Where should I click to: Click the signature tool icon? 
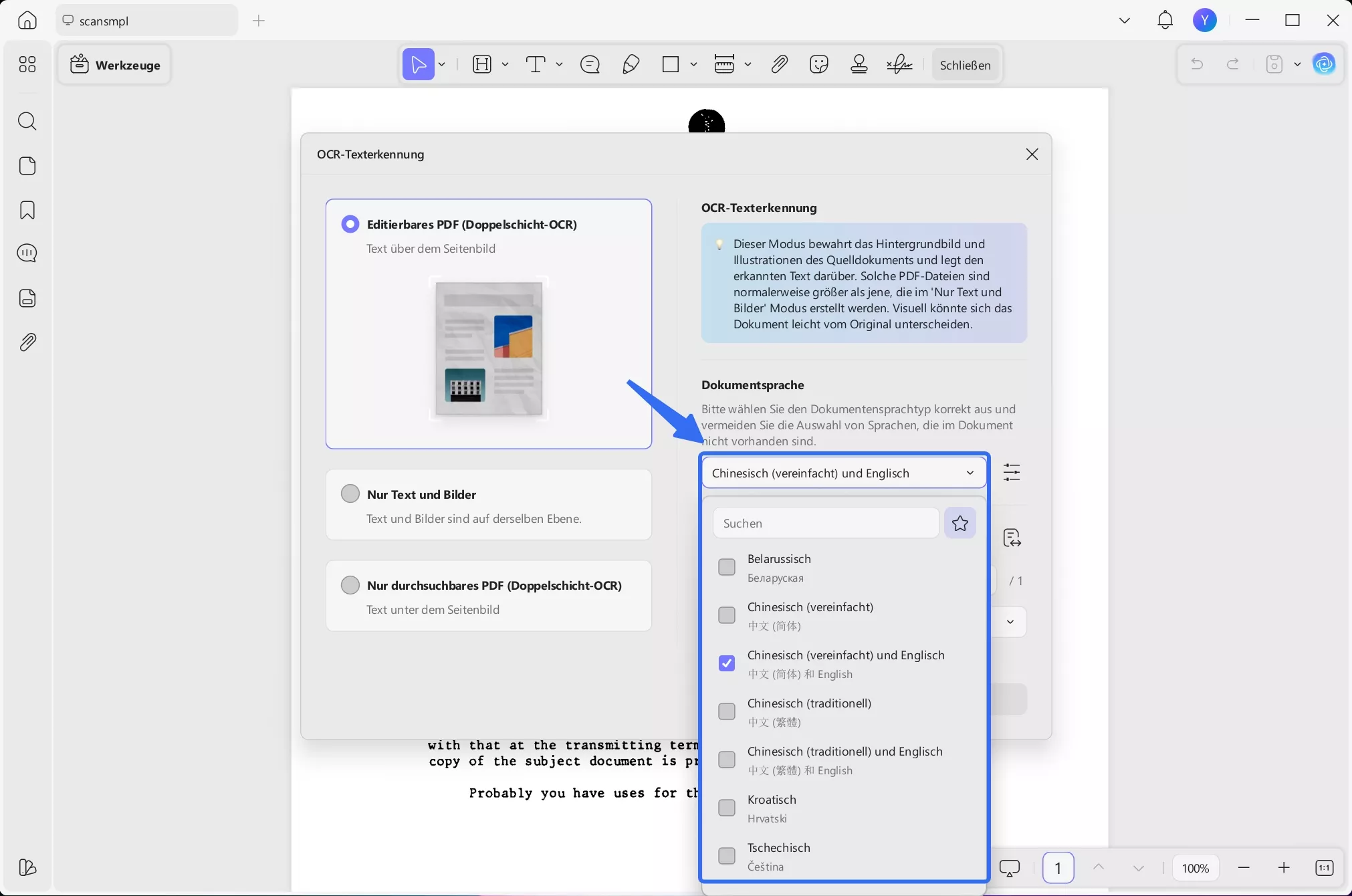coord(899,64)
